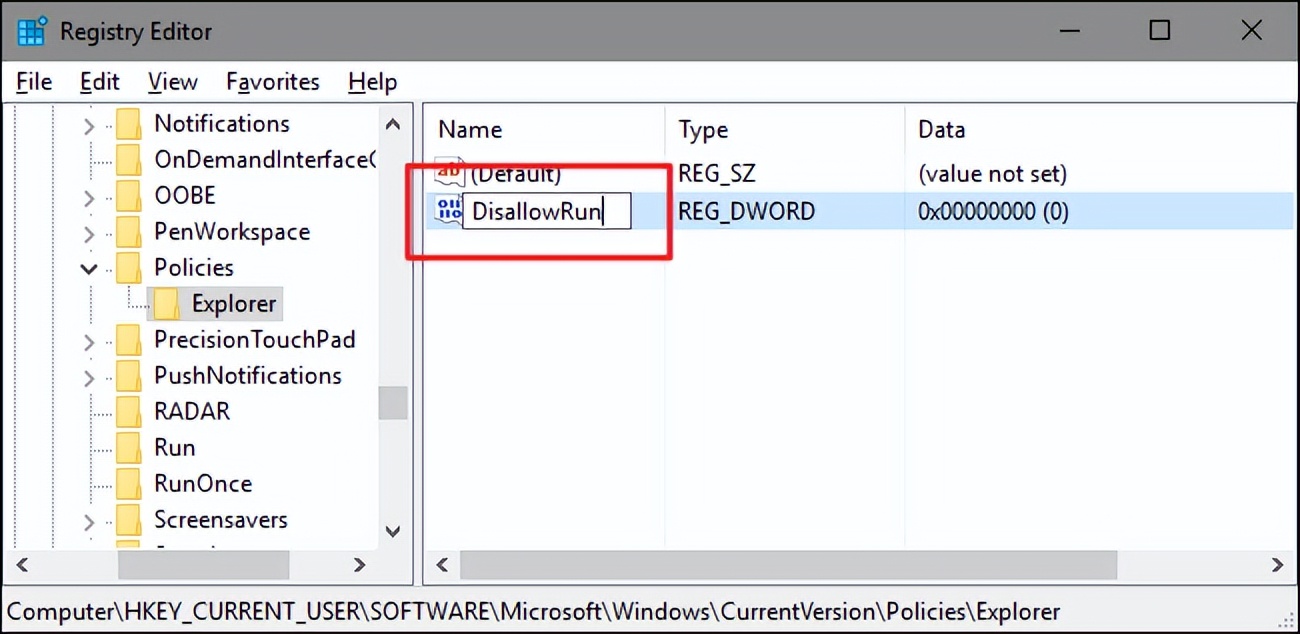Click the Run folder icon
1300x634 pixels.
click(x=129, y=447)
